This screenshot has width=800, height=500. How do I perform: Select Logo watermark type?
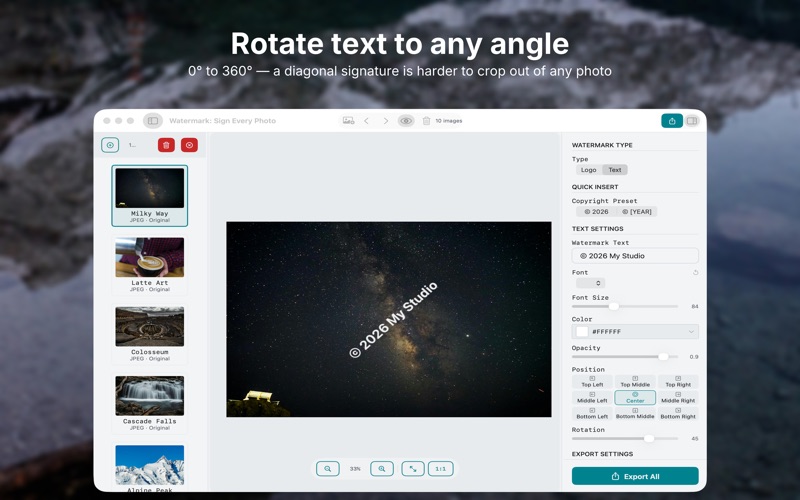pyautogui.click(x=588, y=170)
